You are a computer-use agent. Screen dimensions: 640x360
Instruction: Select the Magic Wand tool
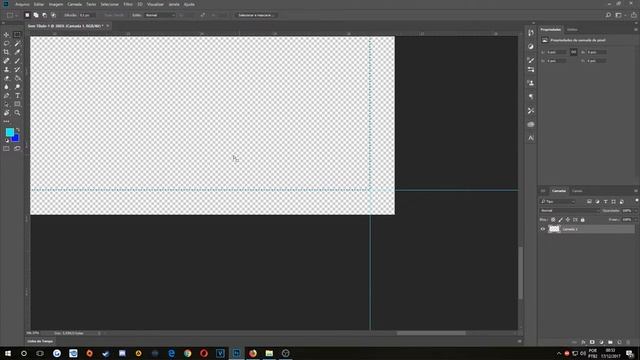[17, 43]
